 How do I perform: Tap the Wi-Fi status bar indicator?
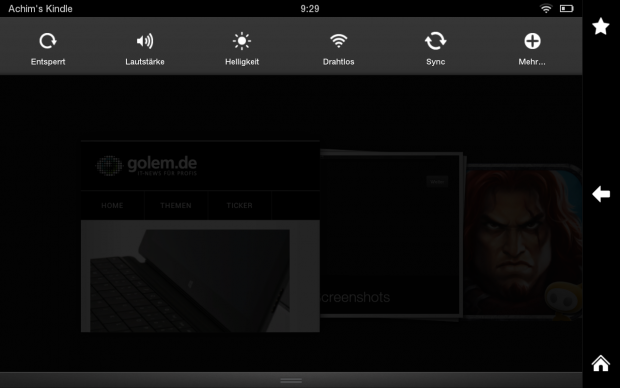click(546, 8)
